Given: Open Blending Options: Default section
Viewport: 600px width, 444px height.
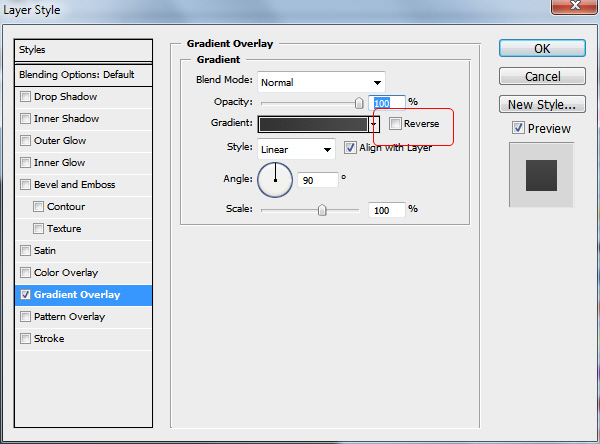Looking at the screenshot, I should (83, 75).
